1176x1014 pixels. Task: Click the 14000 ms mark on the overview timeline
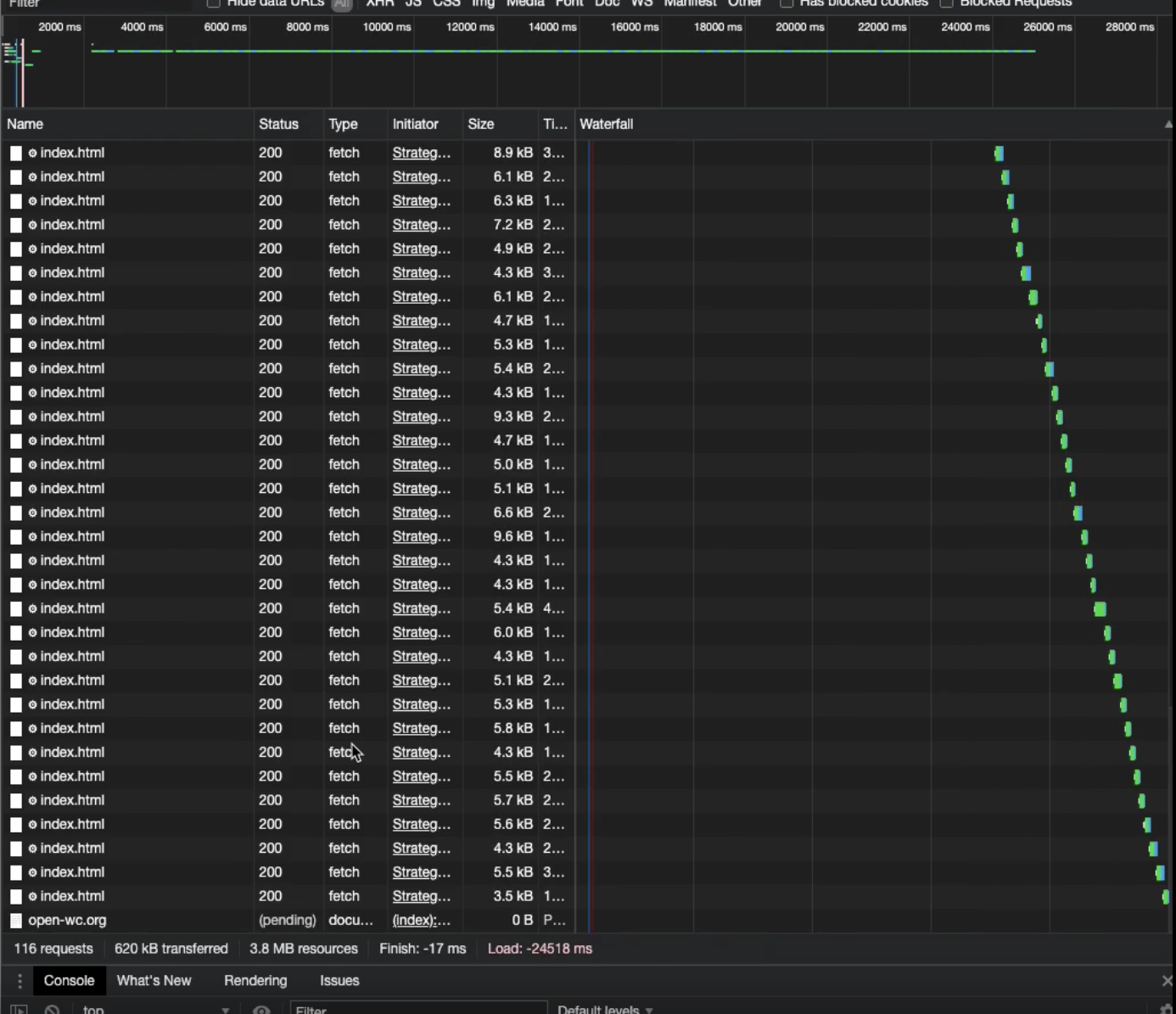[x=552, y=27]
